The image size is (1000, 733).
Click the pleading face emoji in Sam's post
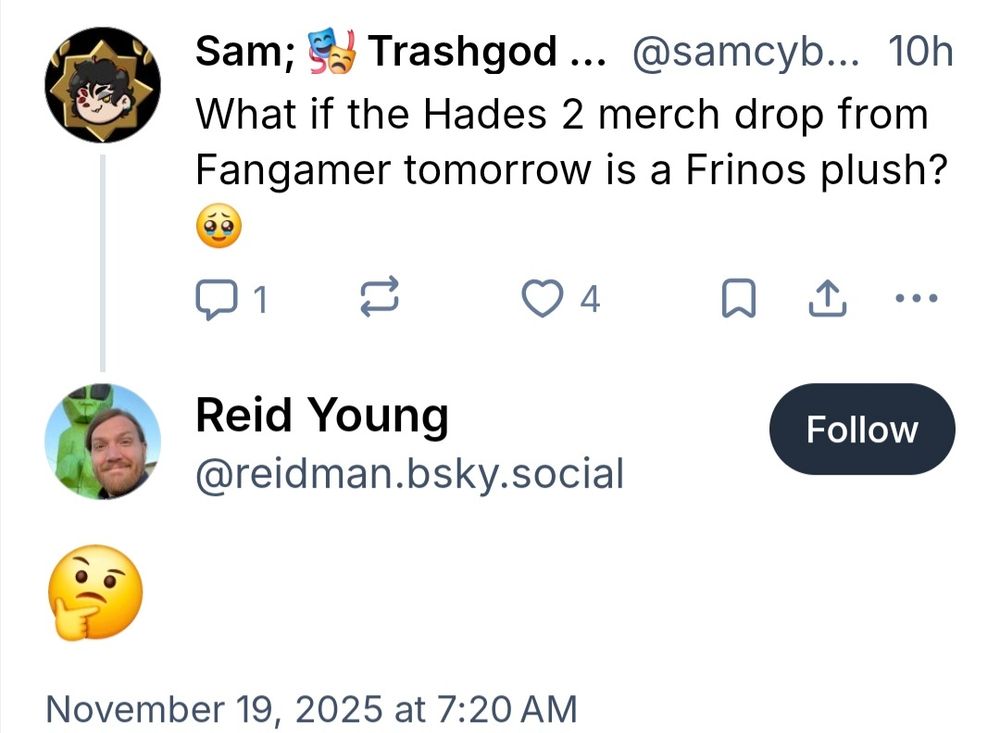coord(217,229)
